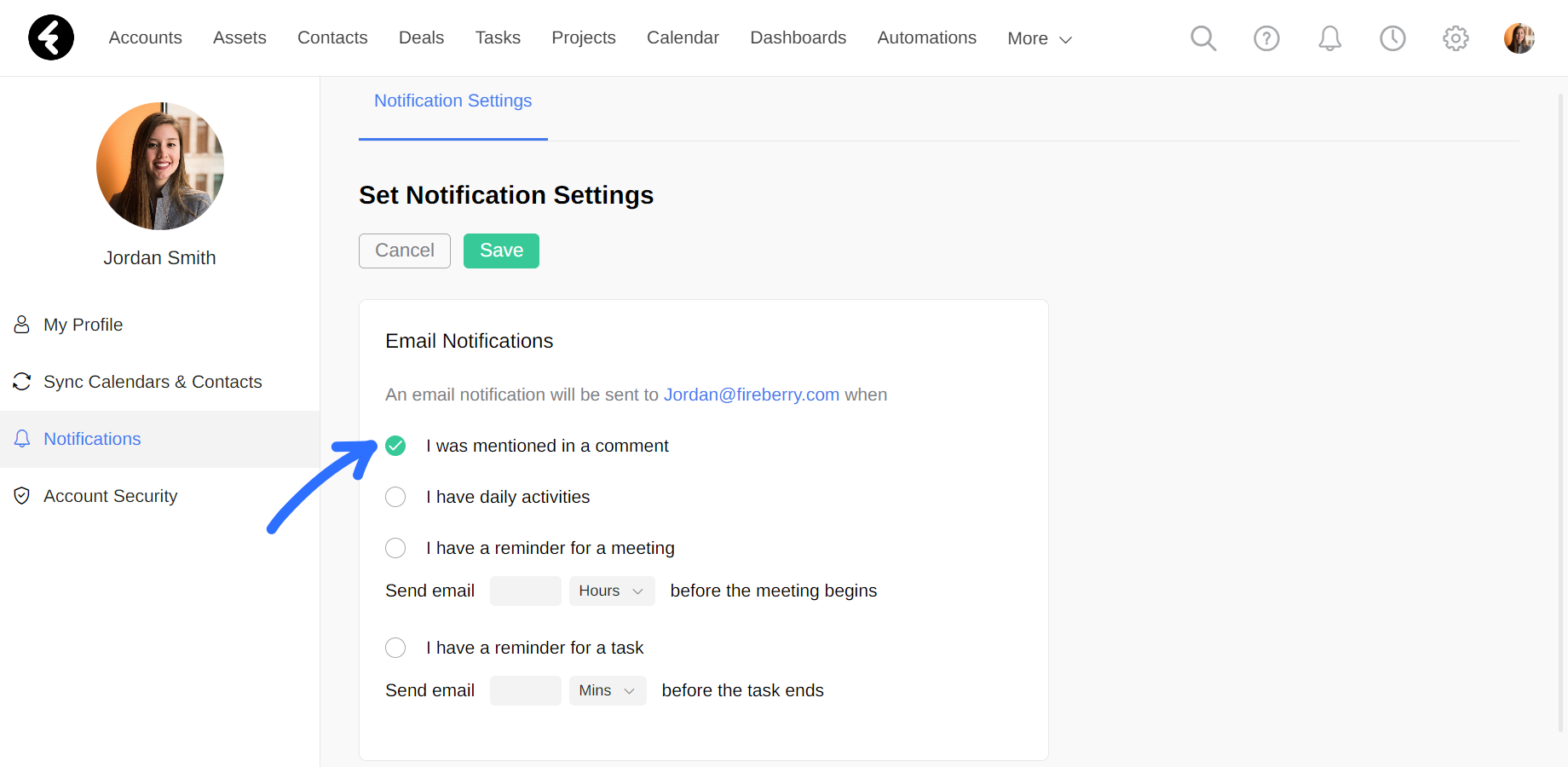
Task: Open My Profile in sidebar
Action: point(159,325)
